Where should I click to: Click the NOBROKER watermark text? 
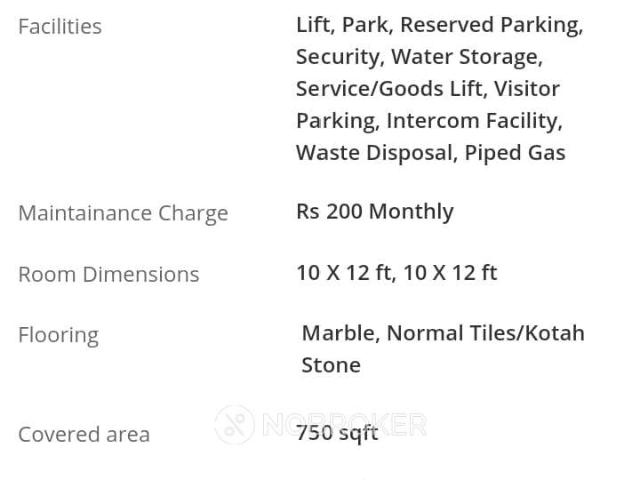click(x=344, y=425)
